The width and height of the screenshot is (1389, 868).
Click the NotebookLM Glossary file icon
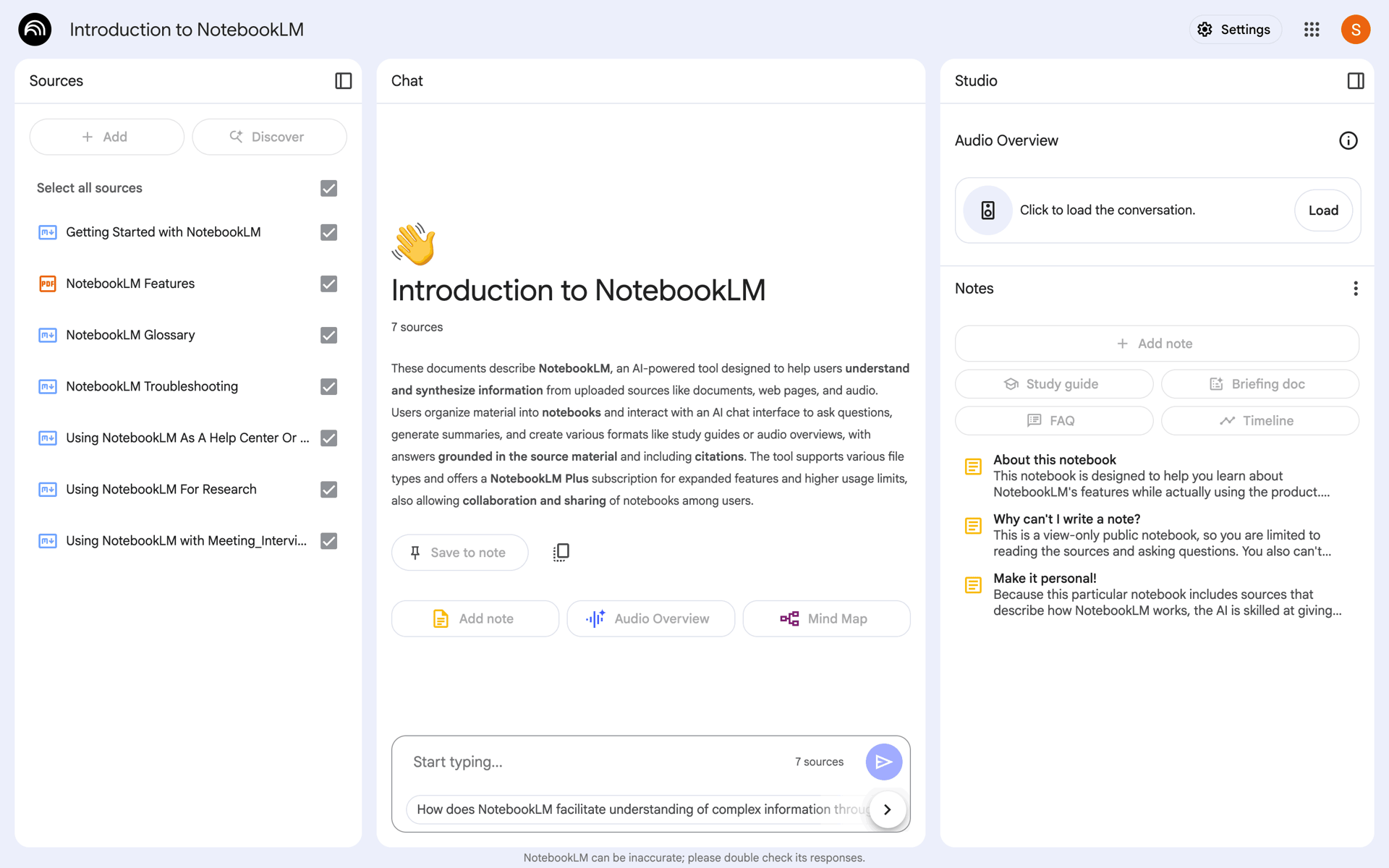coord(48,335)
